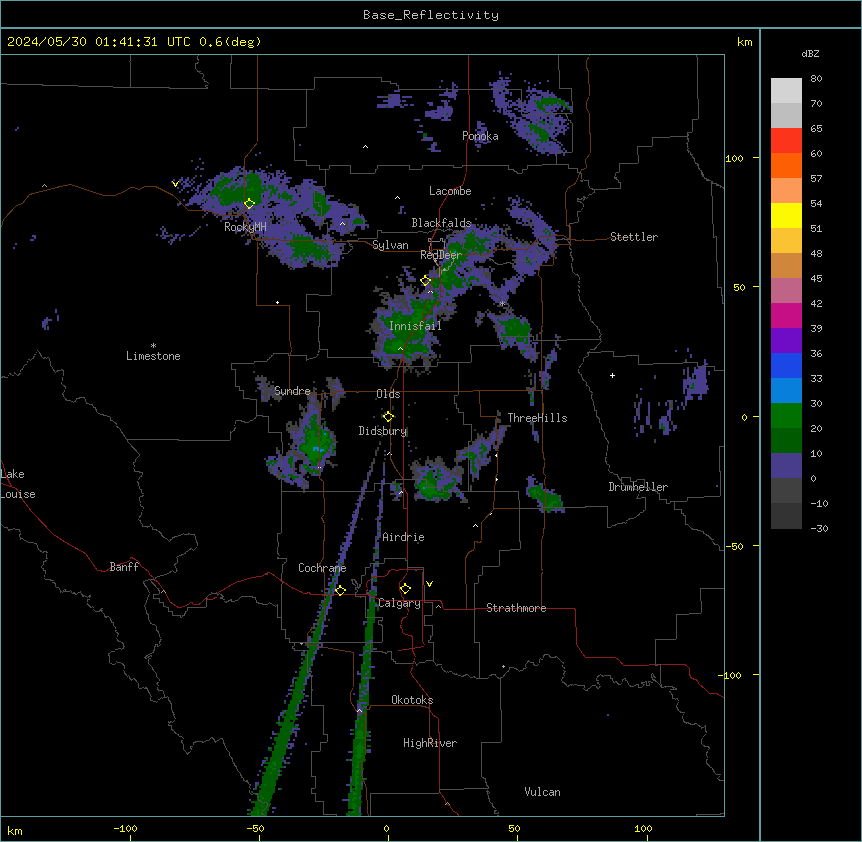Choose the magenta 39-42 dBZ legend band
This screenshot has height=842, width=862.
click(786, 315)
